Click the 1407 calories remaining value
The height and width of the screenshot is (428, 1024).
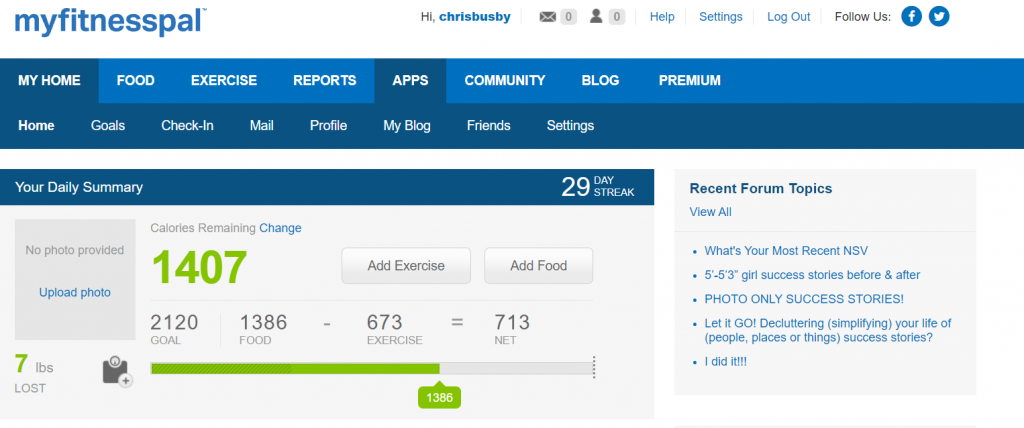pos(200,267)
